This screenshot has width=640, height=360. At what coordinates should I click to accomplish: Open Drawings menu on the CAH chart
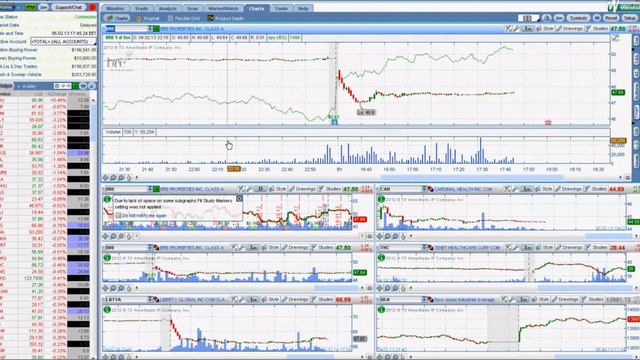pyautogui.click(x=569, y=189)
